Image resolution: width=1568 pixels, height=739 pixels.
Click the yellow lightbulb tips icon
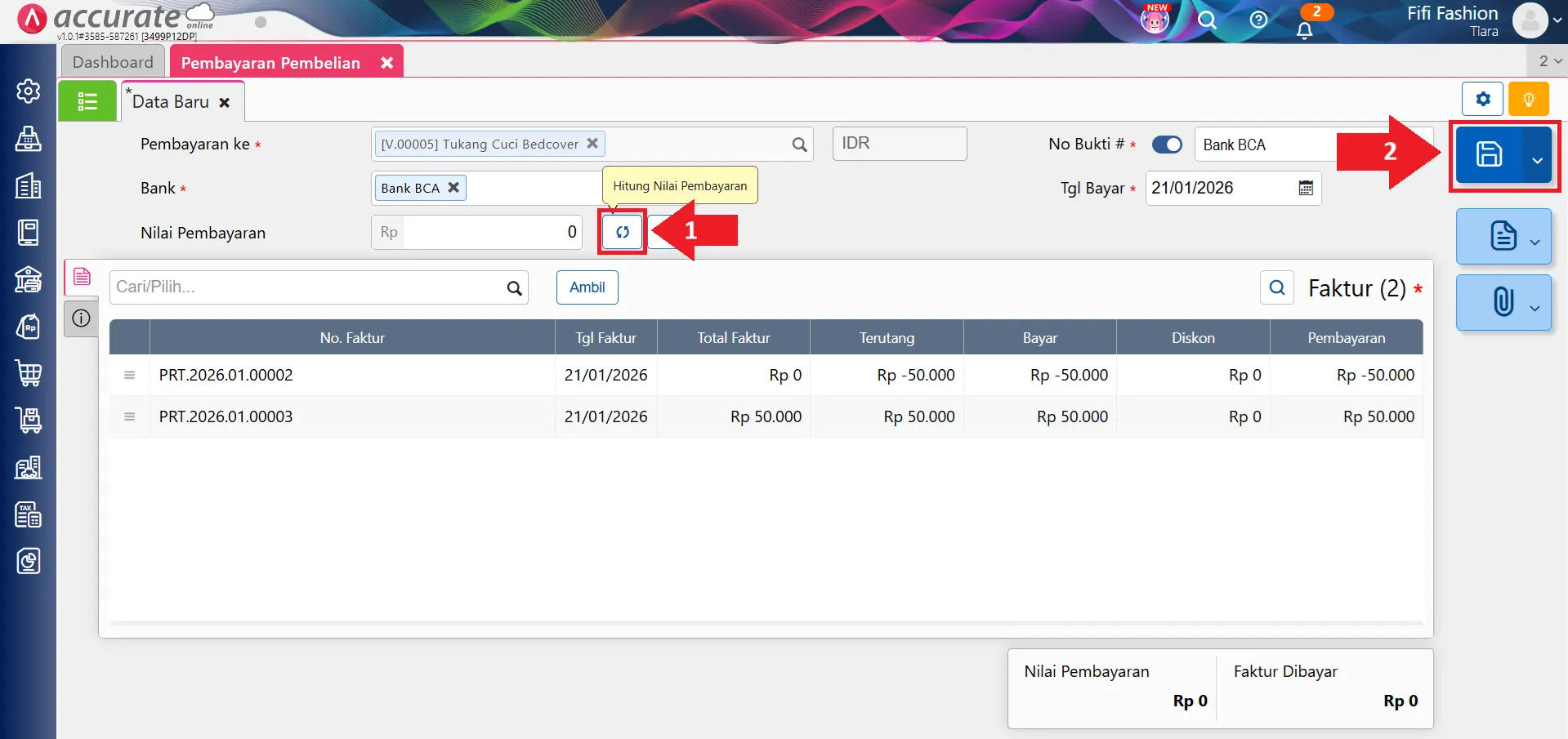[x=1528, y=100]
